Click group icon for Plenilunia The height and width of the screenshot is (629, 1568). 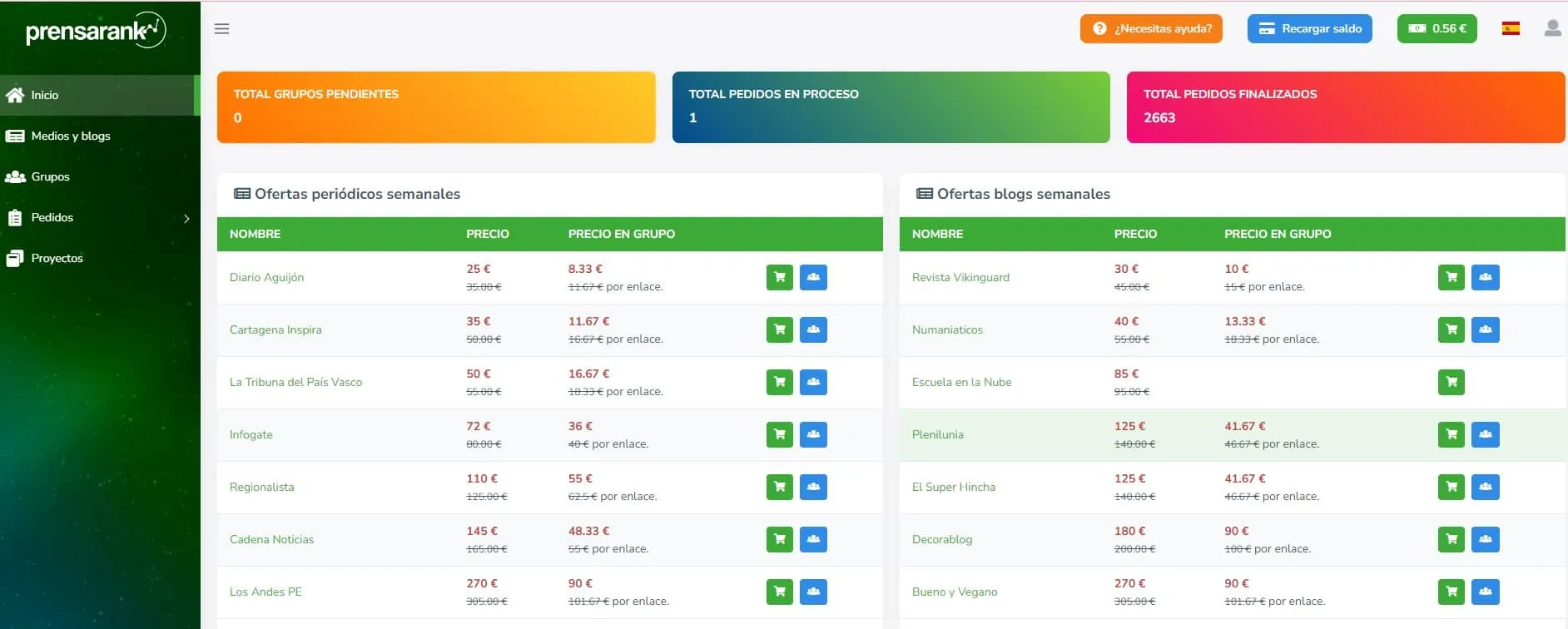pos(1486,434)
